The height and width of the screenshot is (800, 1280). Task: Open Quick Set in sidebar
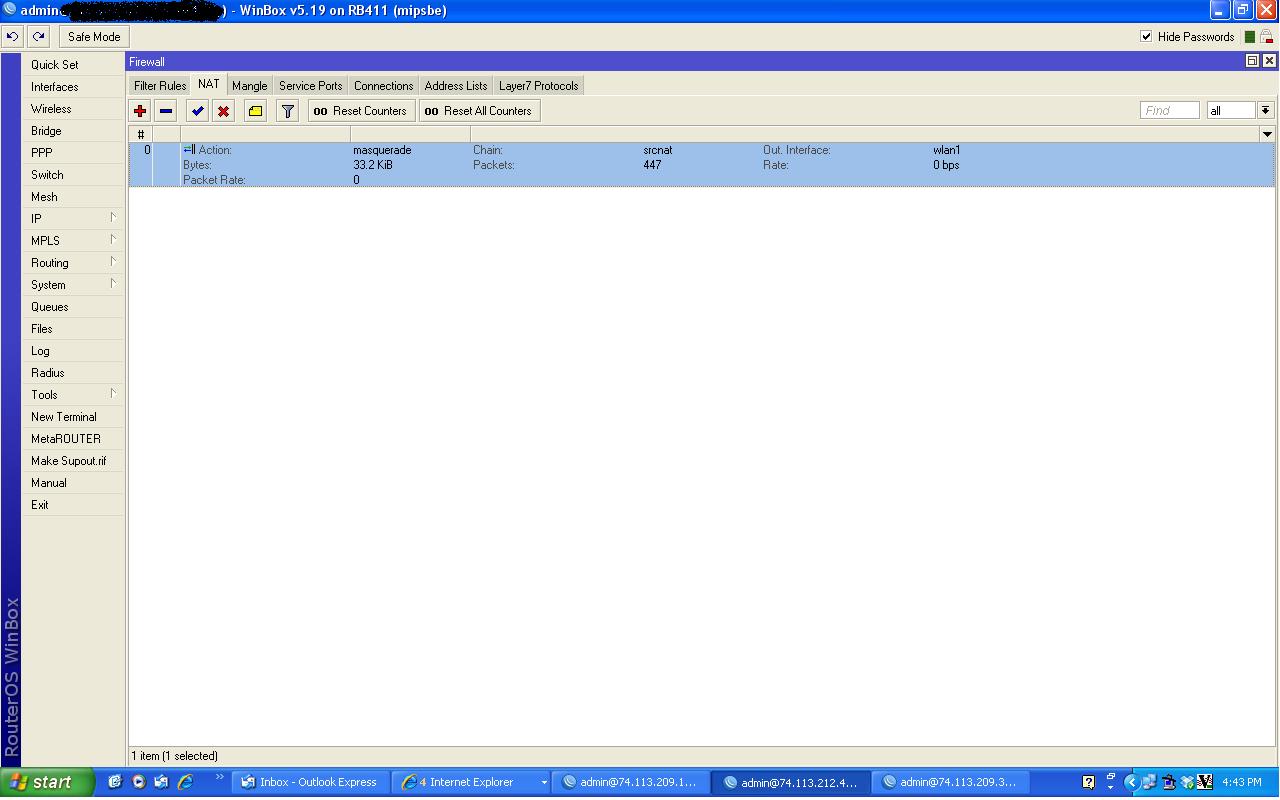73,64
